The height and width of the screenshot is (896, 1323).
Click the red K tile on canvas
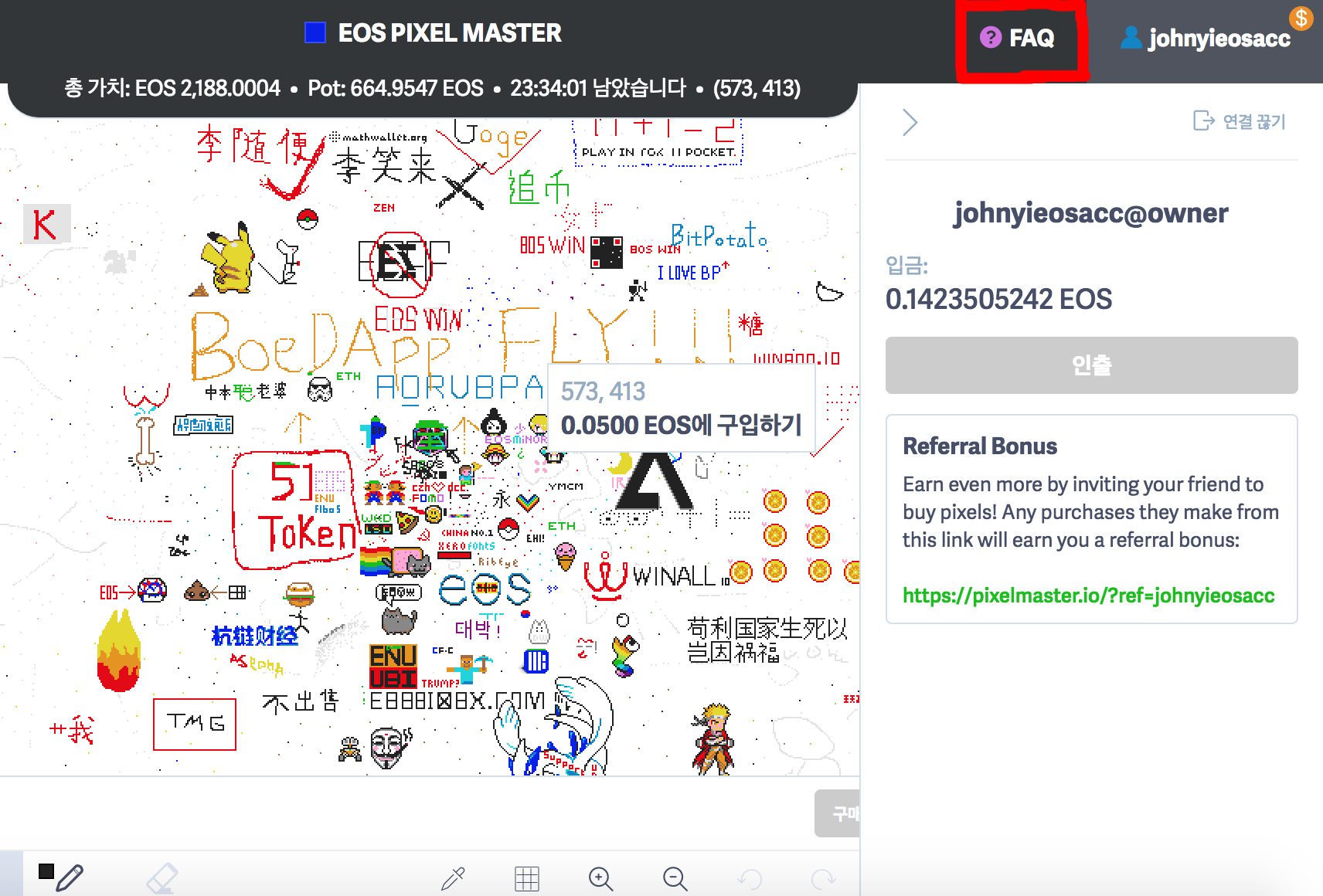[x=46, y=224]
